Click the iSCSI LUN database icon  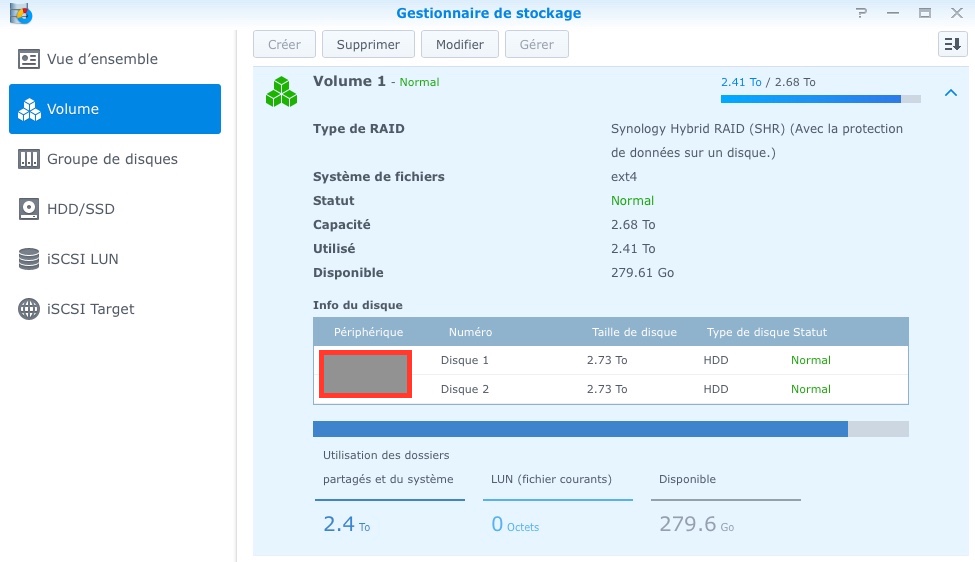29,259
